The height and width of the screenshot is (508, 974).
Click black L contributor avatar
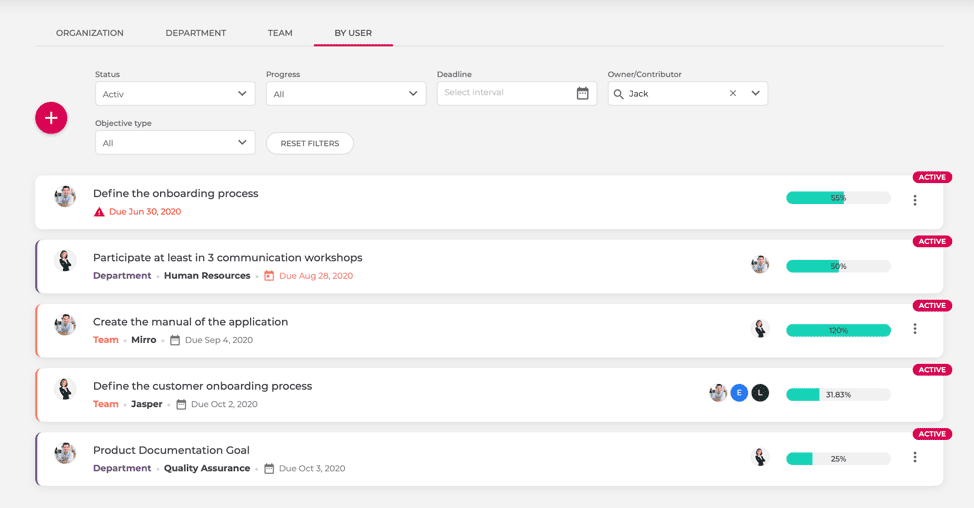[760, 392]
